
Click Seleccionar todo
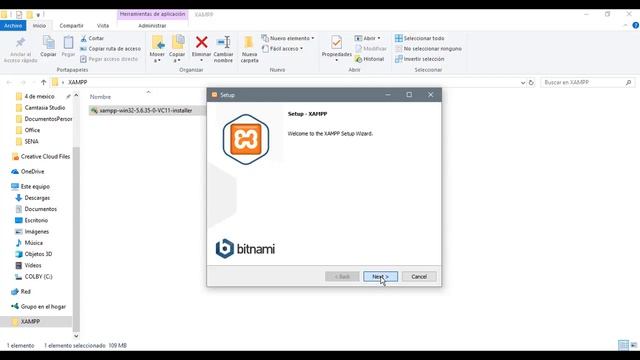[x=420, y=38]
